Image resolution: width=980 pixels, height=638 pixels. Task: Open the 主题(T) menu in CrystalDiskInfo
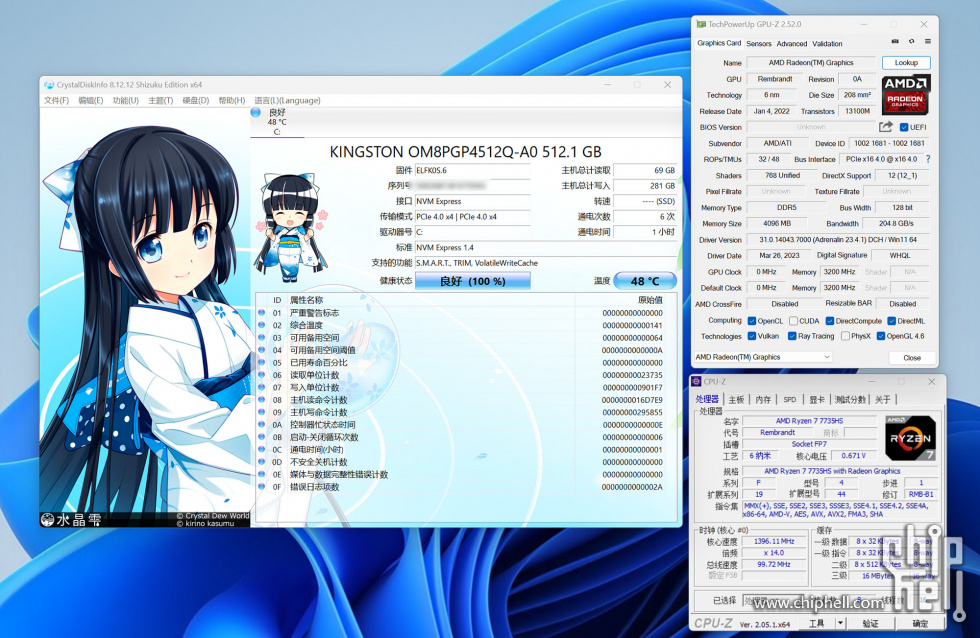point(161,101)
